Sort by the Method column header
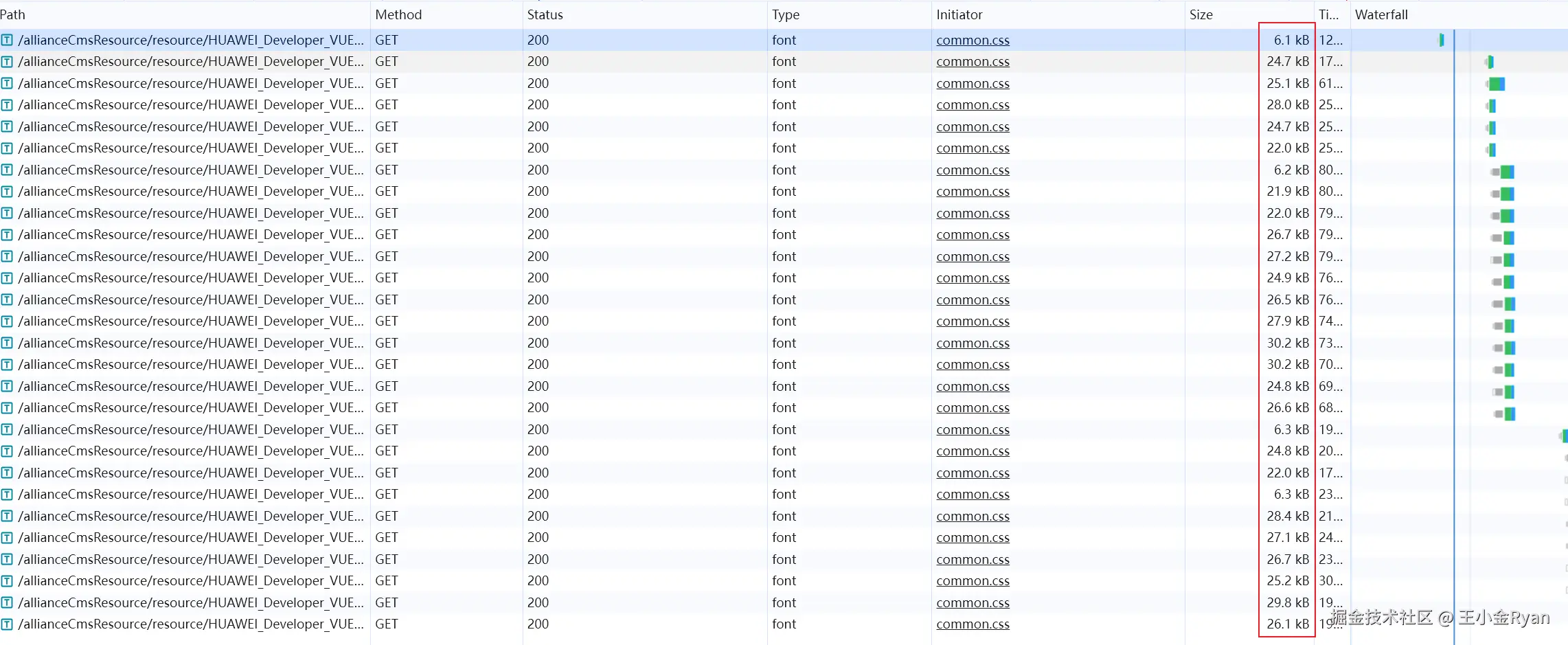The image size is (1568, 645). (398, 14)
